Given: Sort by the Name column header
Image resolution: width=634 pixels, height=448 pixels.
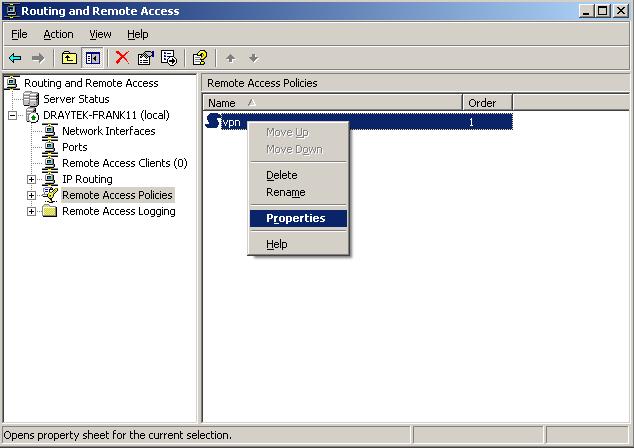Looking at the screenshot, I should pyautogui.click(x=332, y=103).
